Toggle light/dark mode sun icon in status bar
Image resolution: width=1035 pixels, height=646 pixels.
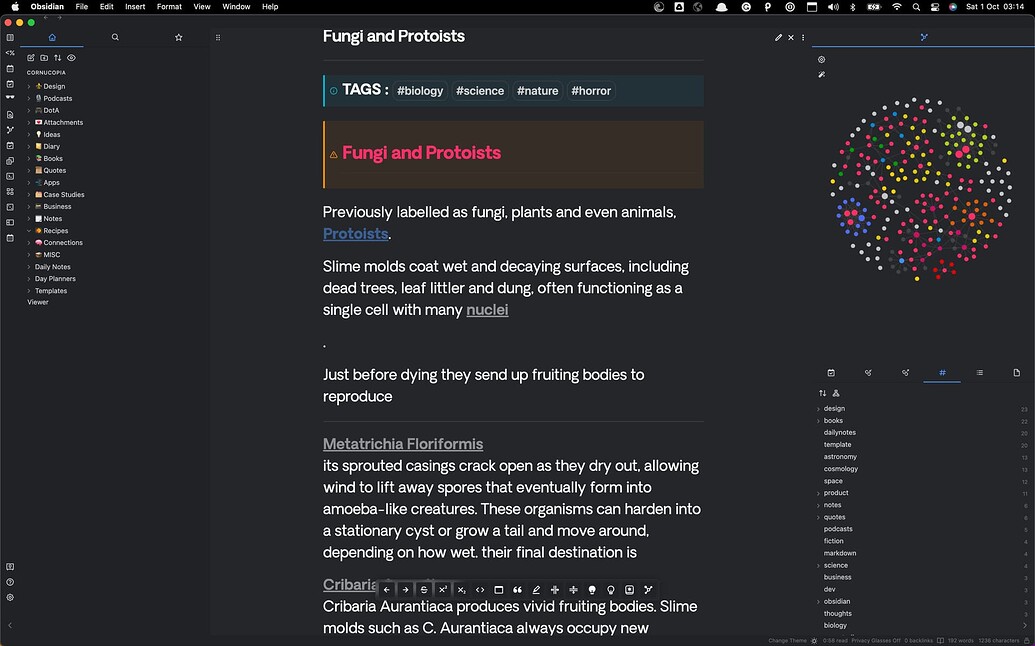click(813, 640)
